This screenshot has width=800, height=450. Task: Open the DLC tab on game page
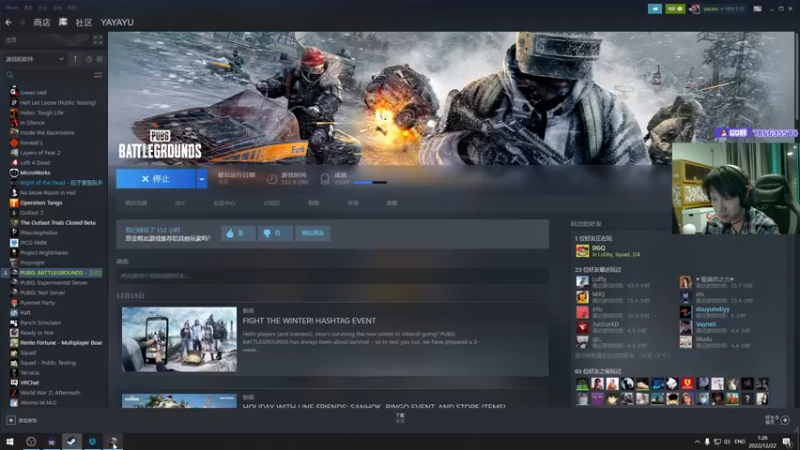pos(180,203)
